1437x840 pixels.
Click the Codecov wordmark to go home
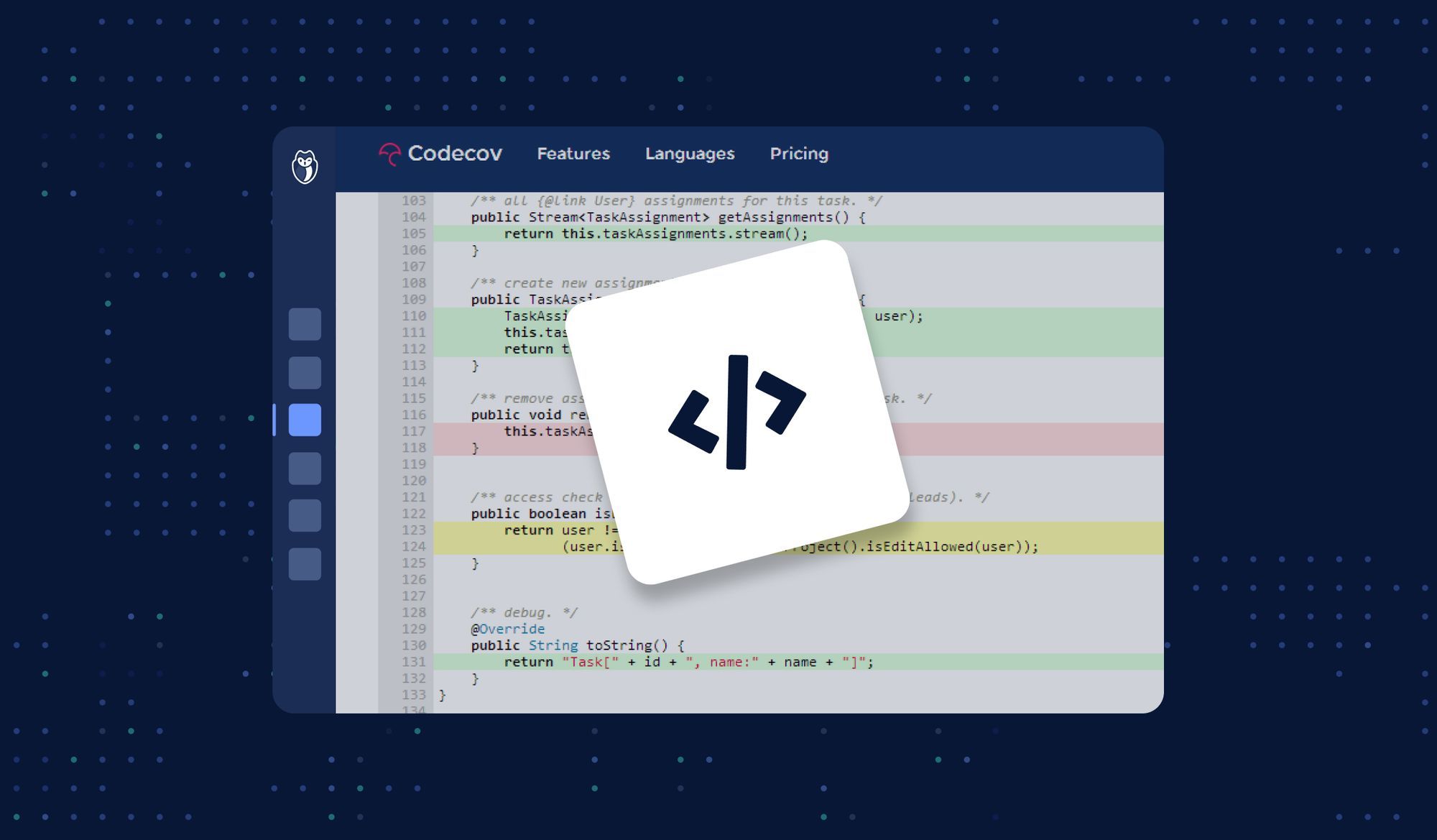(x=456, y=153)
